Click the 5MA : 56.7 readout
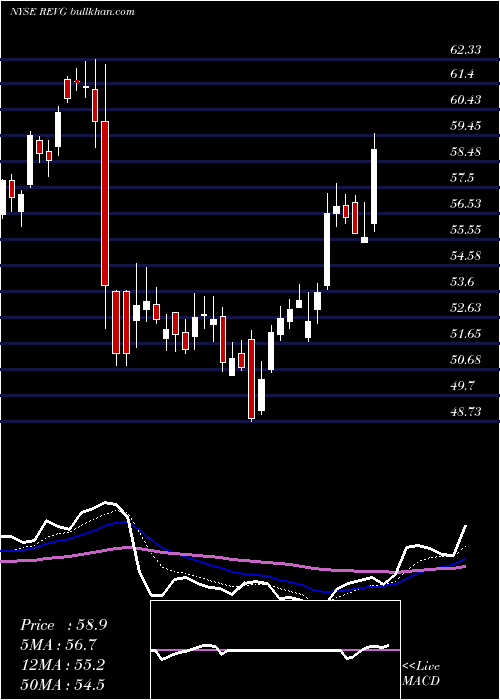This screenshot has width=500, height=700. click(58, 645)
